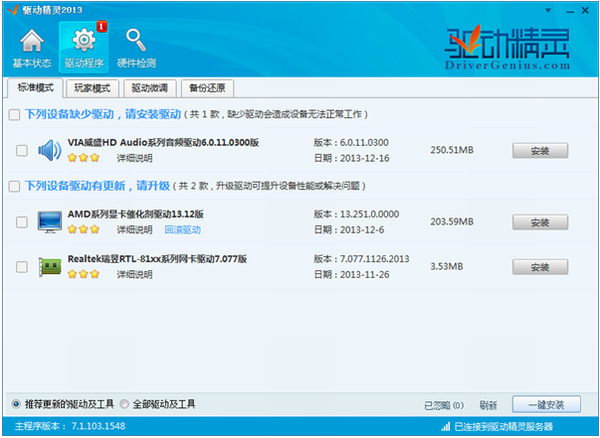Click the monitor icon for AMD driver
Viewport: 600px width, 438px height.
click(x=50, y=222)
